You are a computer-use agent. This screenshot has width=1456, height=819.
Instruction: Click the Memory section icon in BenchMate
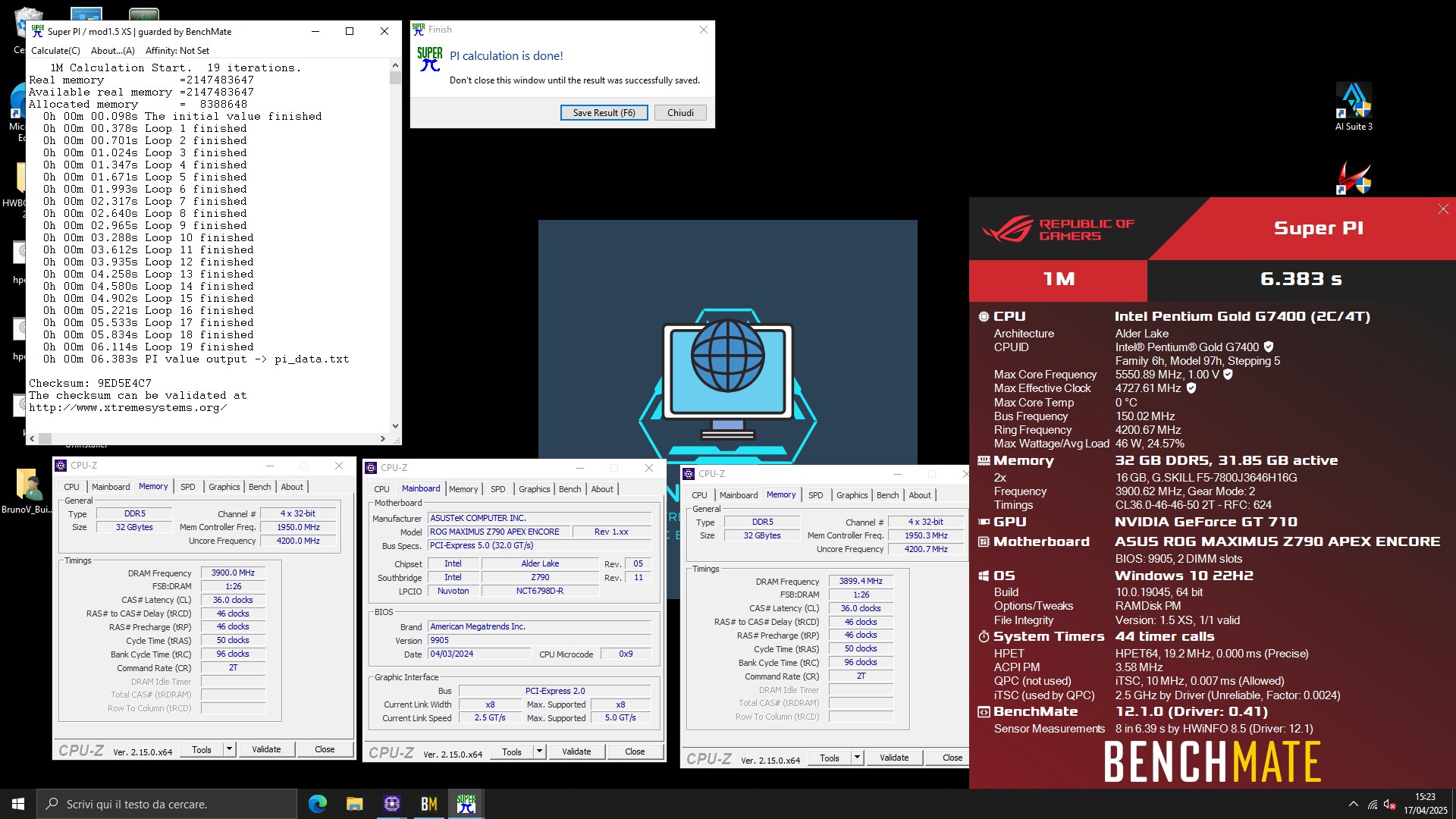tap(984, 461)
